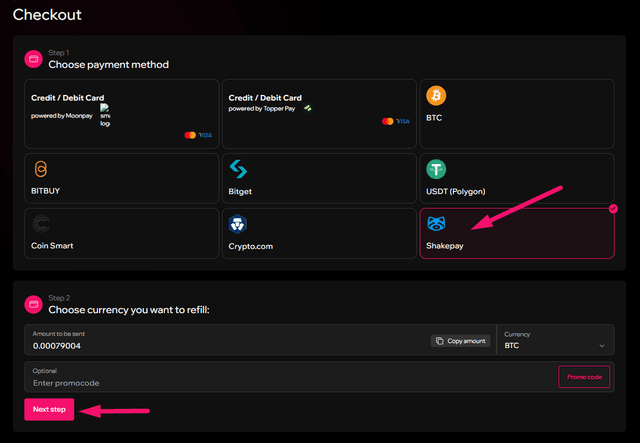This screenshot has height=443, width=640.
Task: Click the Bitget teal arrows logo
Action: pyautogui.click(x=238, y=169)
